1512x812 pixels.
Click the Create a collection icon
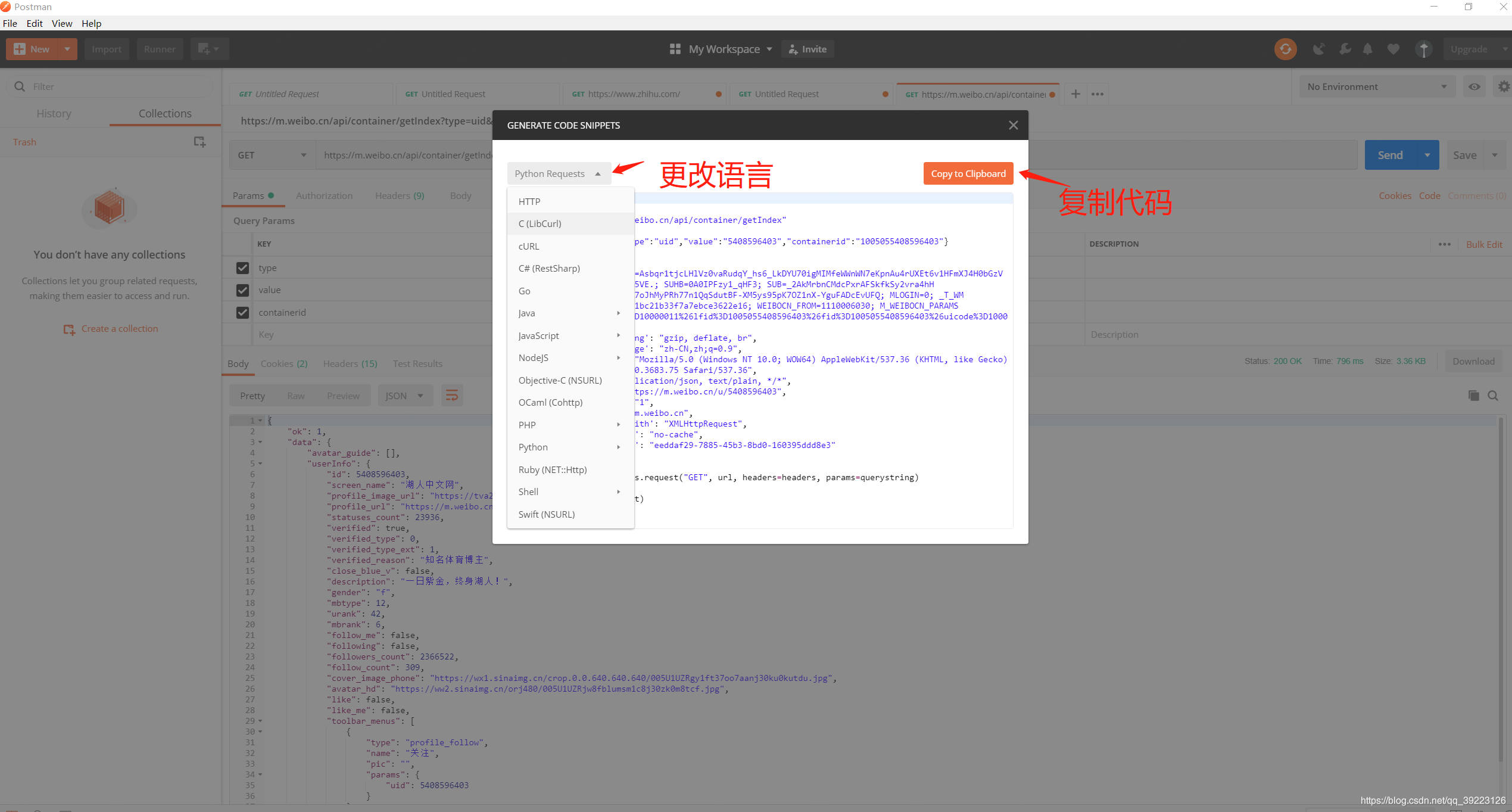tap(69, 329)
